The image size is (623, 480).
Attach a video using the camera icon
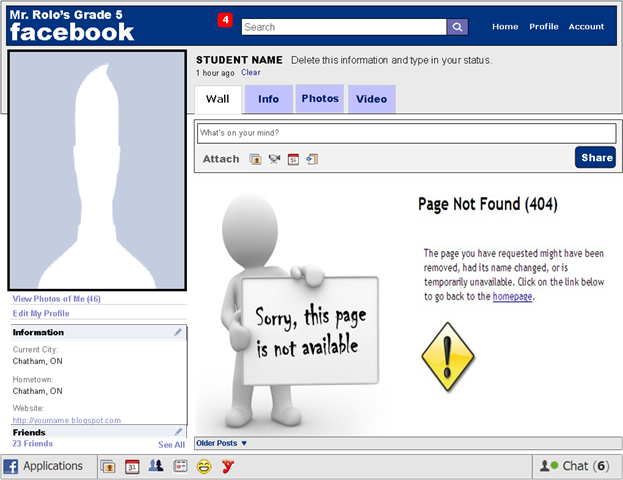click(274, 159)
